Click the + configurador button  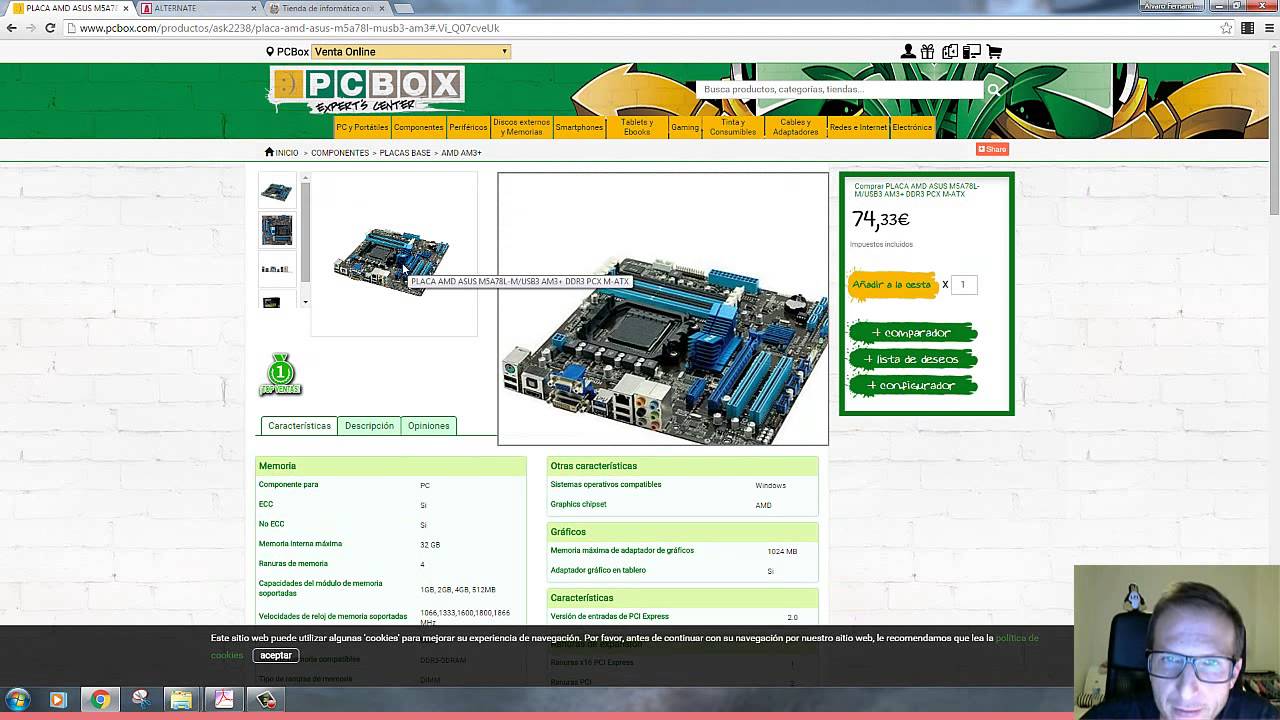[x=912, y=385]
